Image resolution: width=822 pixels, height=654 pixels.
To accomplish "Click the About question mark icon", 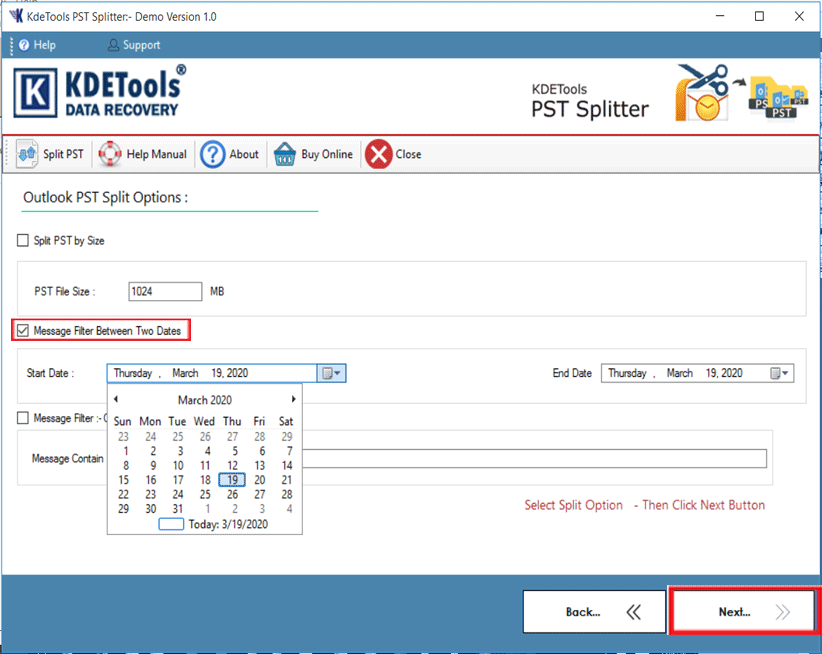I will click(x=212, y=154).
